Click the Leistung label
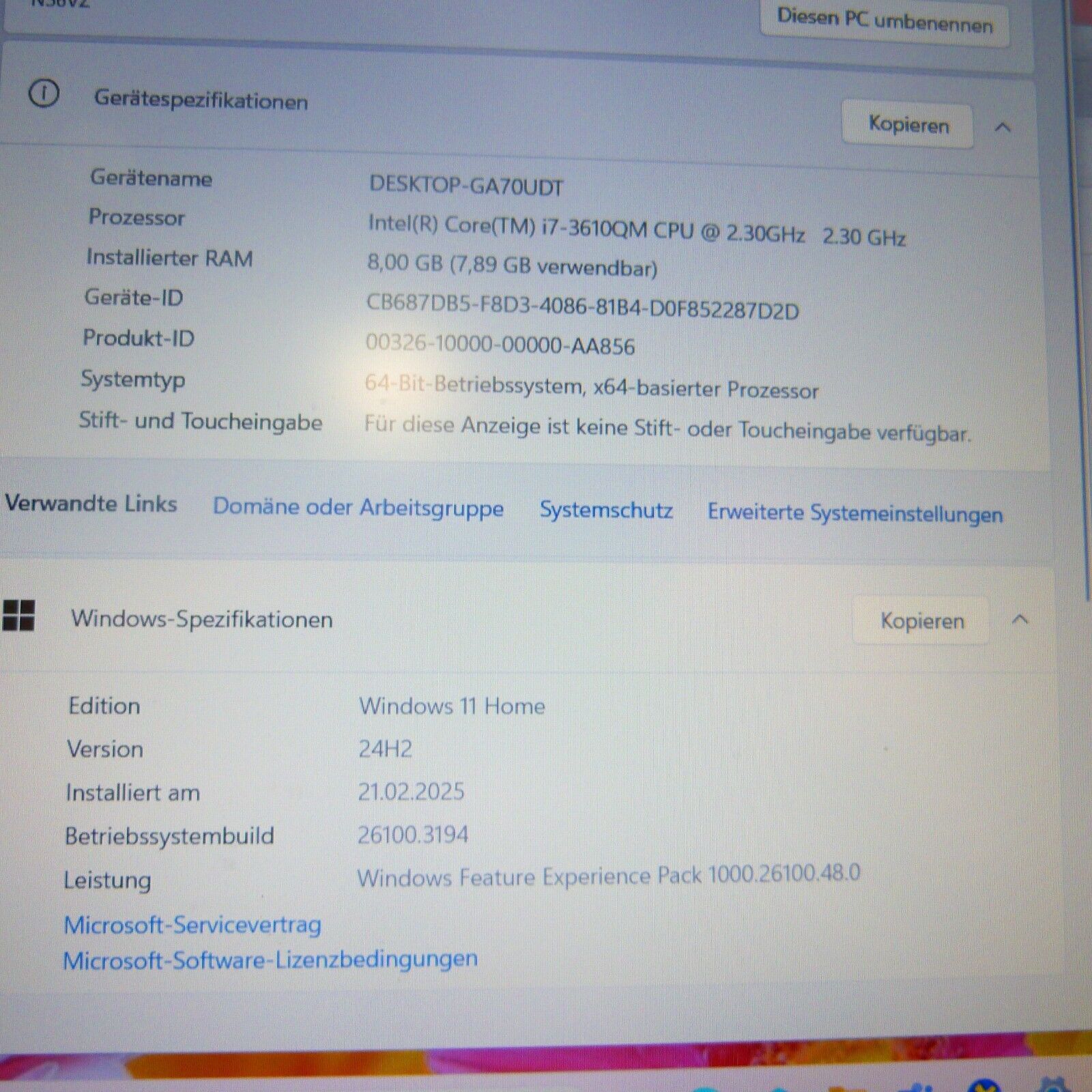The height and width of the screenshot is (1092, 1092). 107,880
